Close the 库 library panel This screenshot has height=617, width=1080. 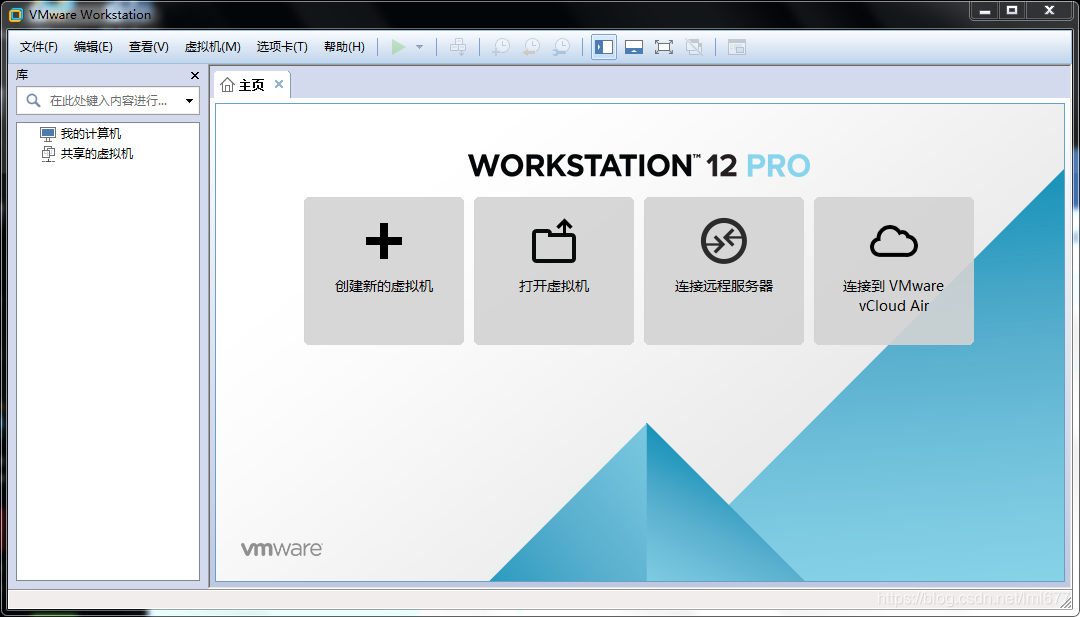[x=195, y=76]
